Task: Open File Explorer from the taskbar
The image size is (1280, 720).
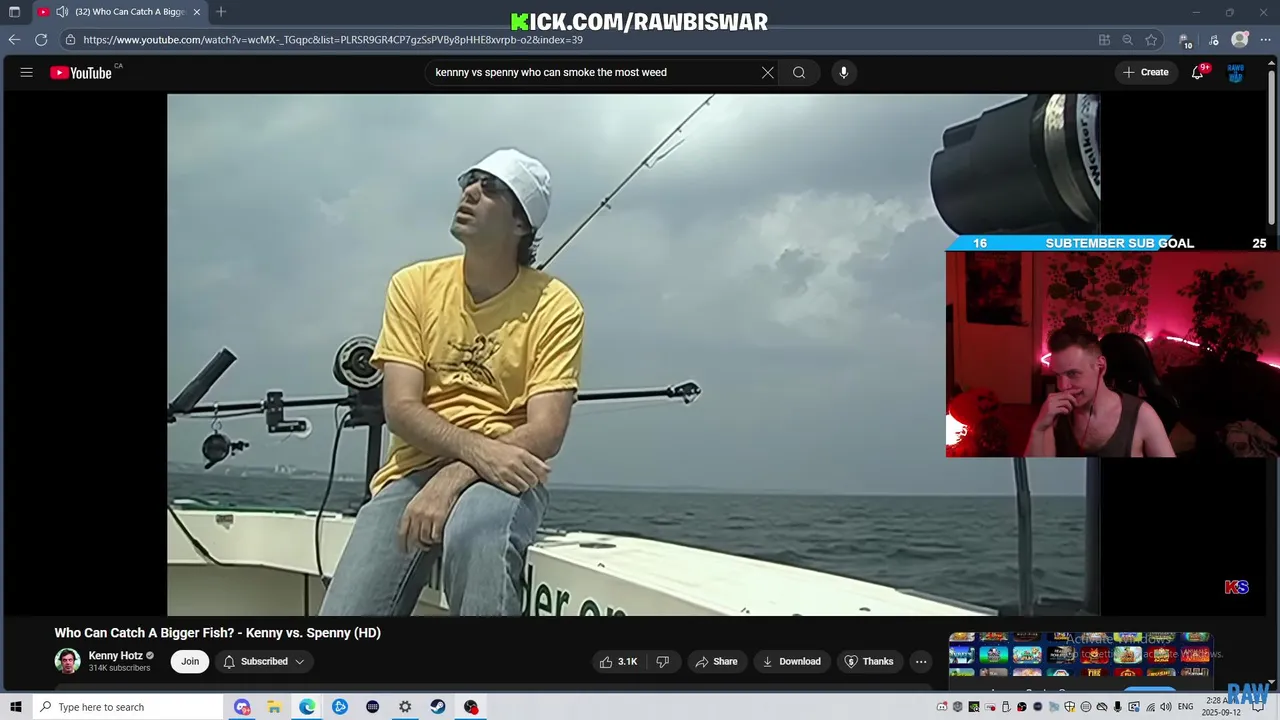Action: 274,707
